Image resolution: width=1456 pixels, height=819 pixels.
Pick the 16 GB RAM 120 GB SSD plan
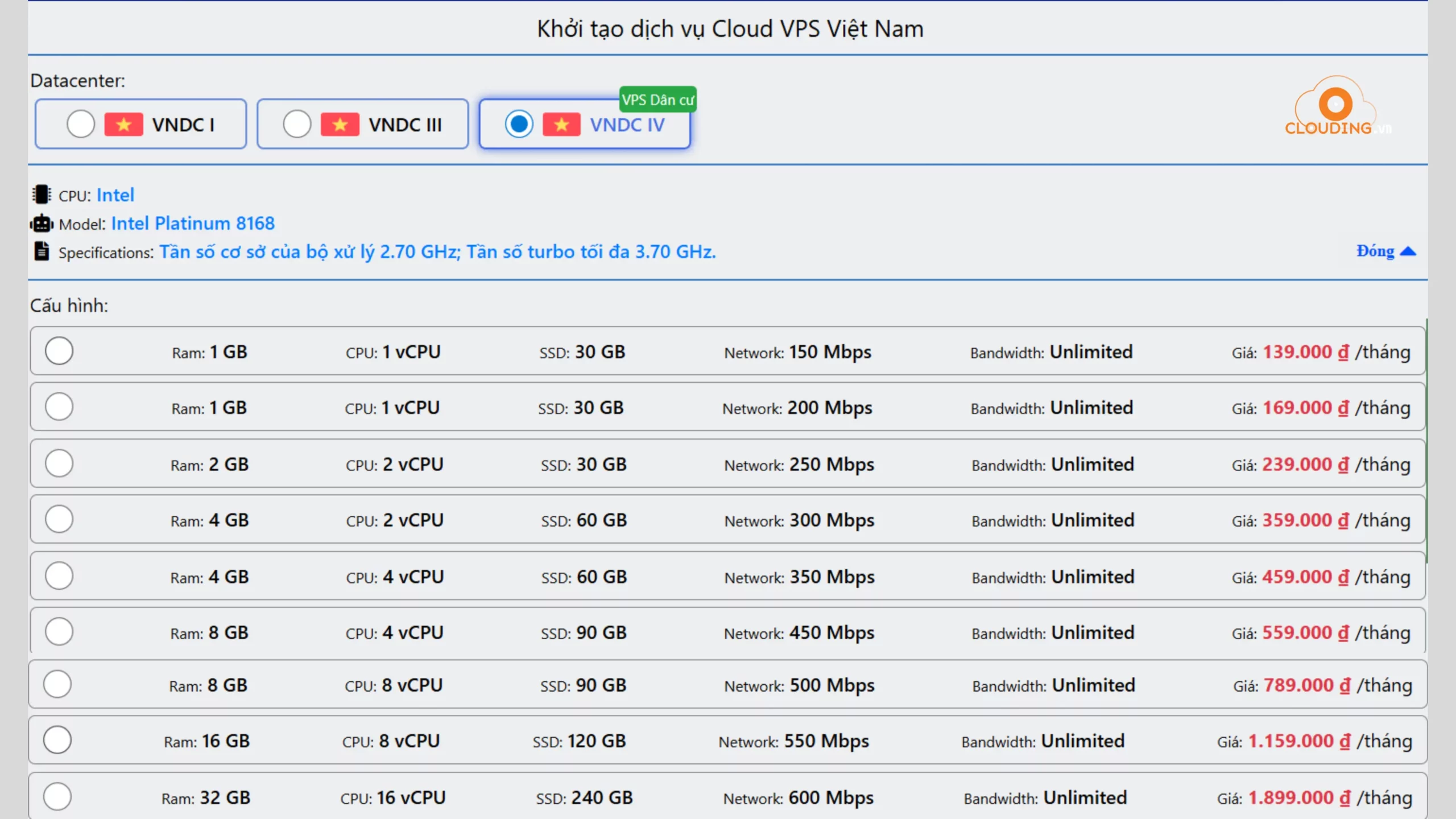point(57,740)
